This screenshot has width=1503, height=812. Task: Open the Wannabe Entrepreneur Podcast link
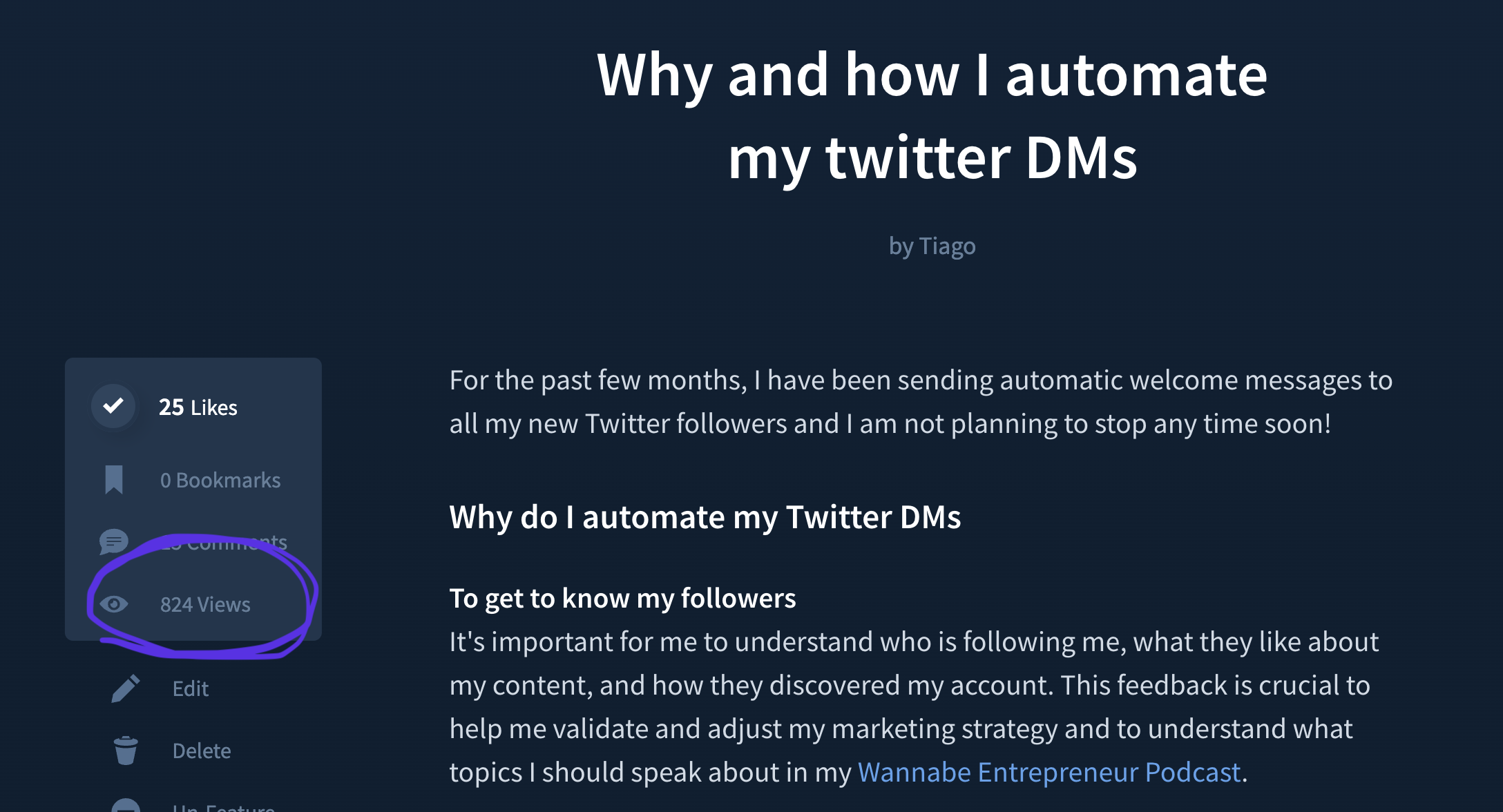tap(1049, 772)
